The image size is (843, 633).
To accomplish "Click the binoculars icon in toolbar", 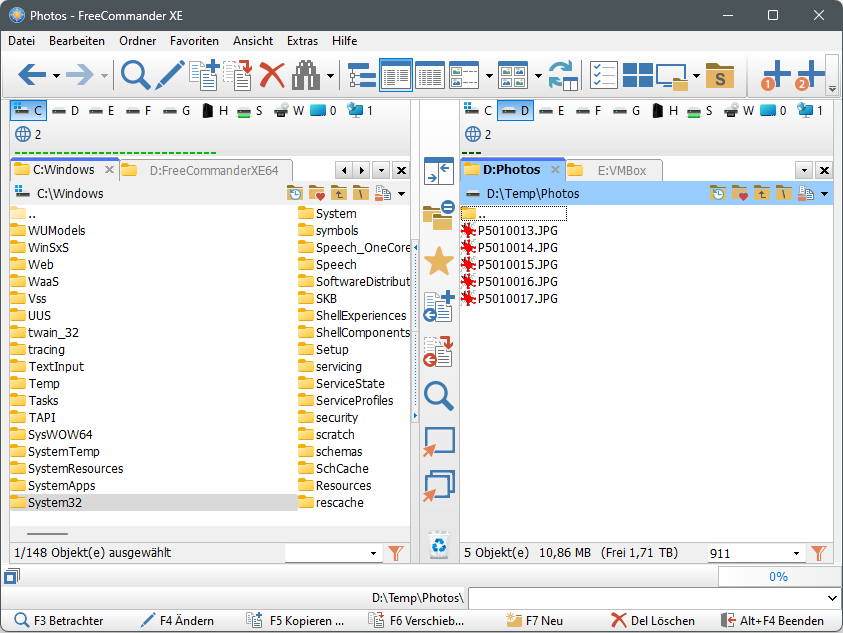I will (x=306, y=75).
